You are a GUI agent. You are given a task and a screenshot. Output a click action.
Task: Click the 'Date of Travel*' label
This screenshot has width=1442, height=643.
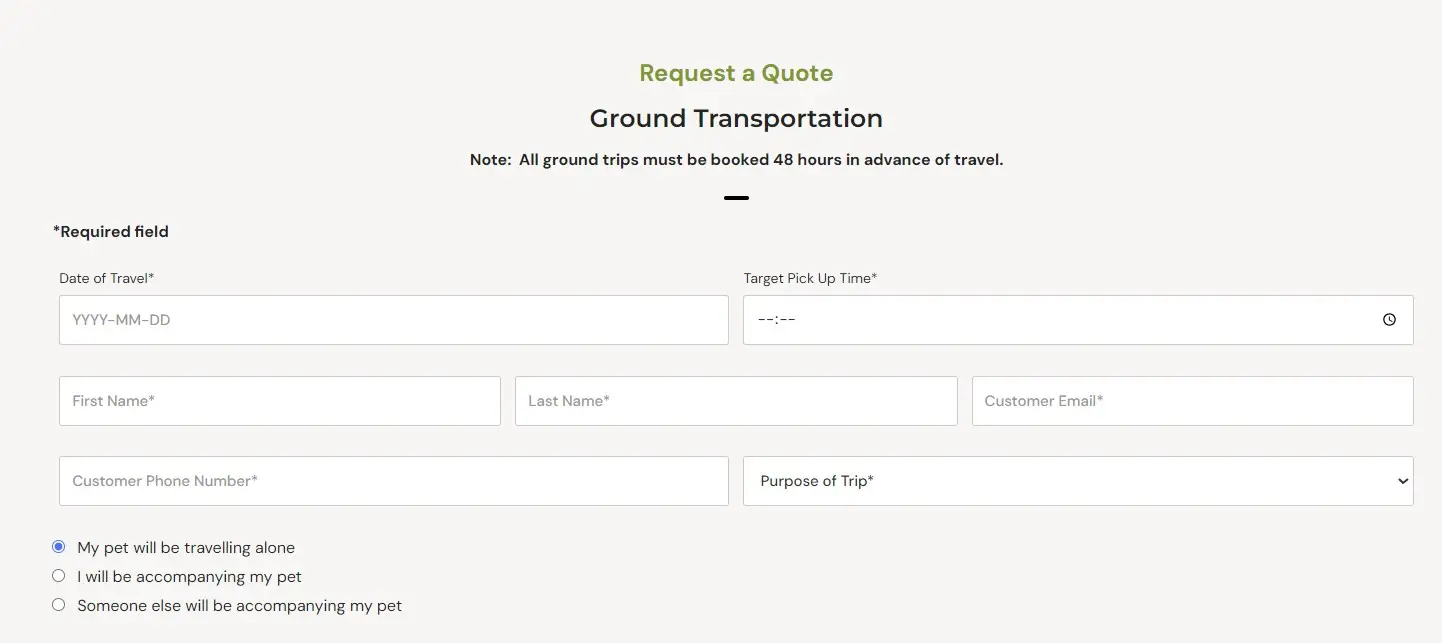[x=107, y=278]
